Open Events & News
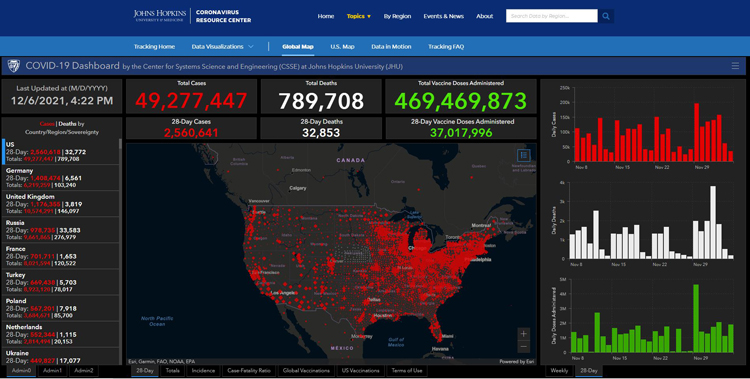The width and height of the screenshot is (750, 379). 443,16
